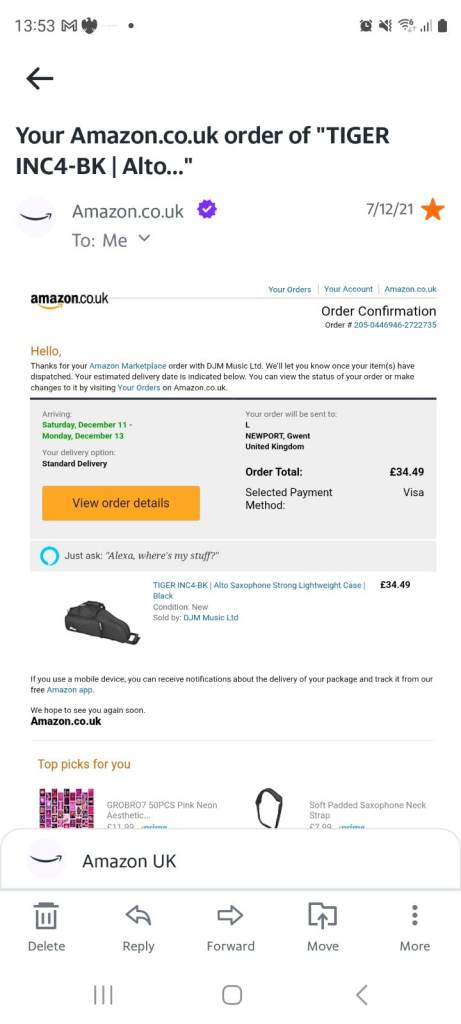Open the Amazon sender avatar
This screenshot has height=1024, width=461.
pyautogui.click(x=36, y=216)
